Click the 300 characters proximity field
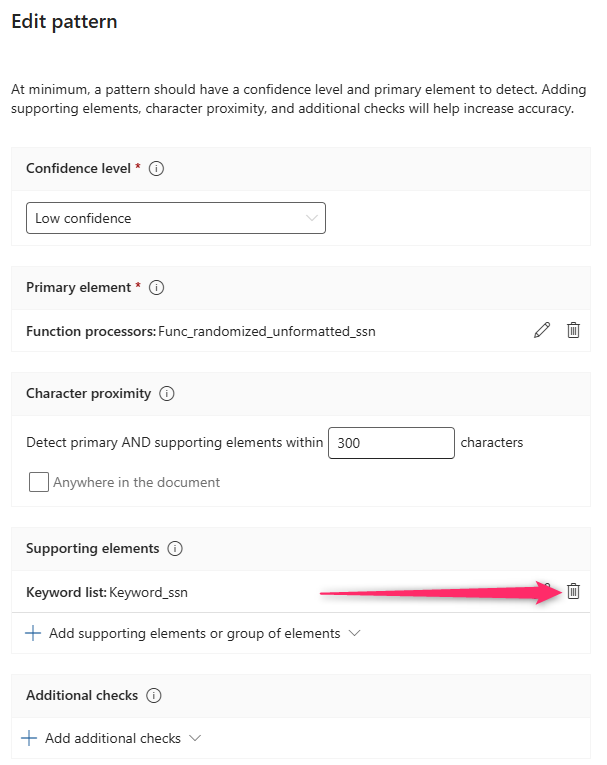The width and height of the screenshot is (607, 765). point(391,442)
